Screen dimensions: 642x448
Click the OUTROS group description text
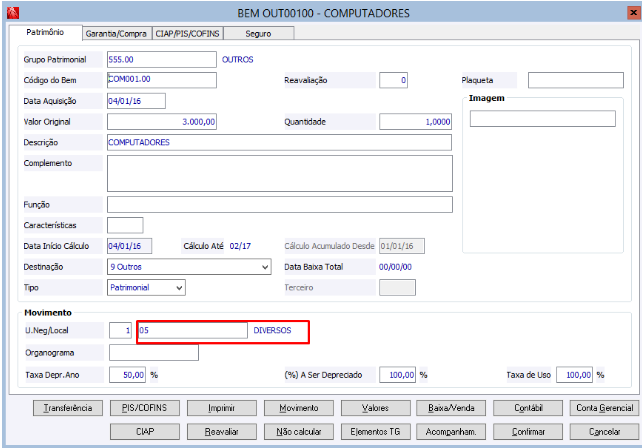click(237, 60)
